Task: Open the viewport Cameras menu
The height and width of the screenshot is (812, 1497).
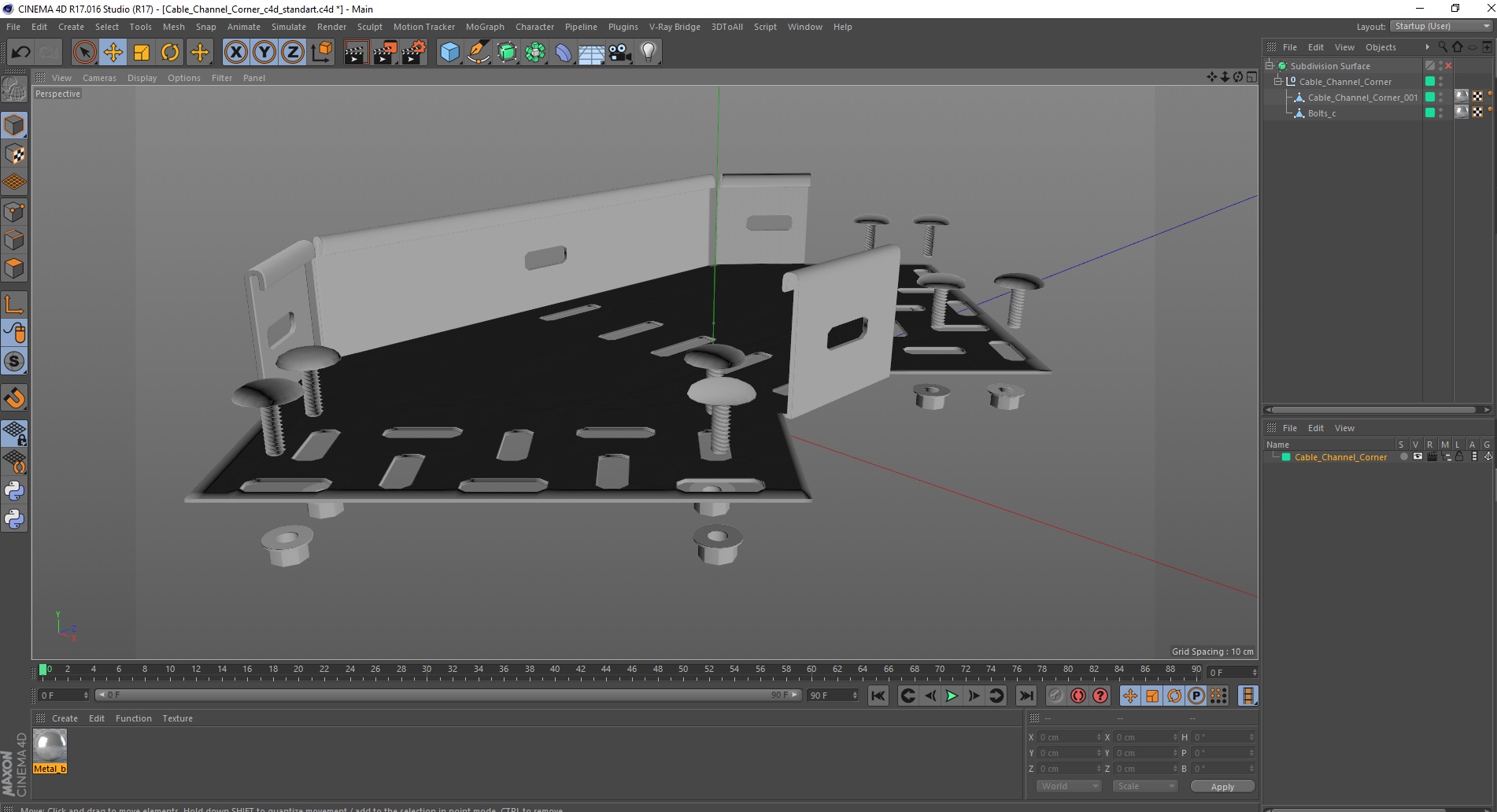Action: coord(99,78)
